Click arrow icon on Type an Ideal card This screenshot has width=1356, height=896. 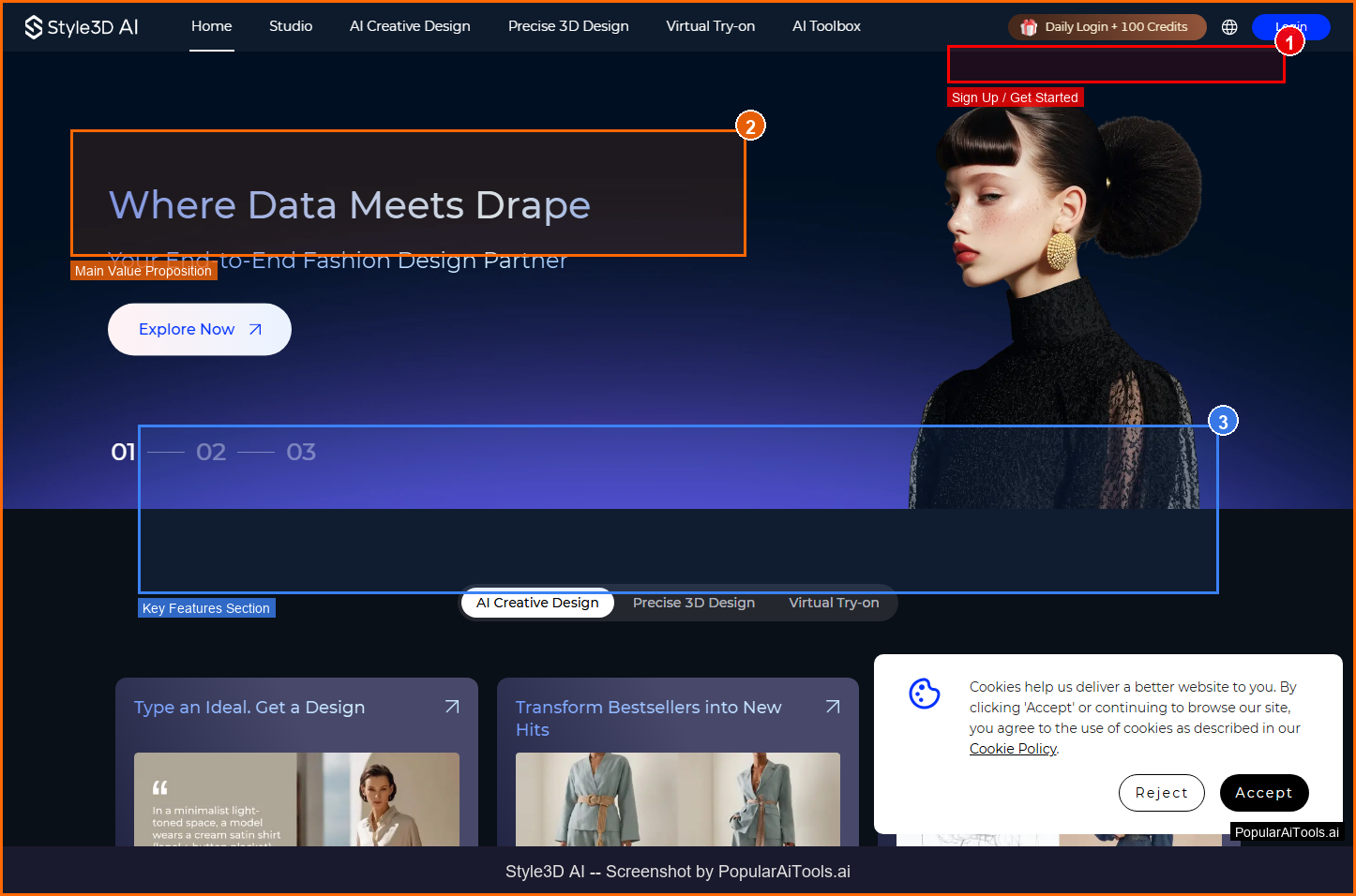[x=452, y=707]
